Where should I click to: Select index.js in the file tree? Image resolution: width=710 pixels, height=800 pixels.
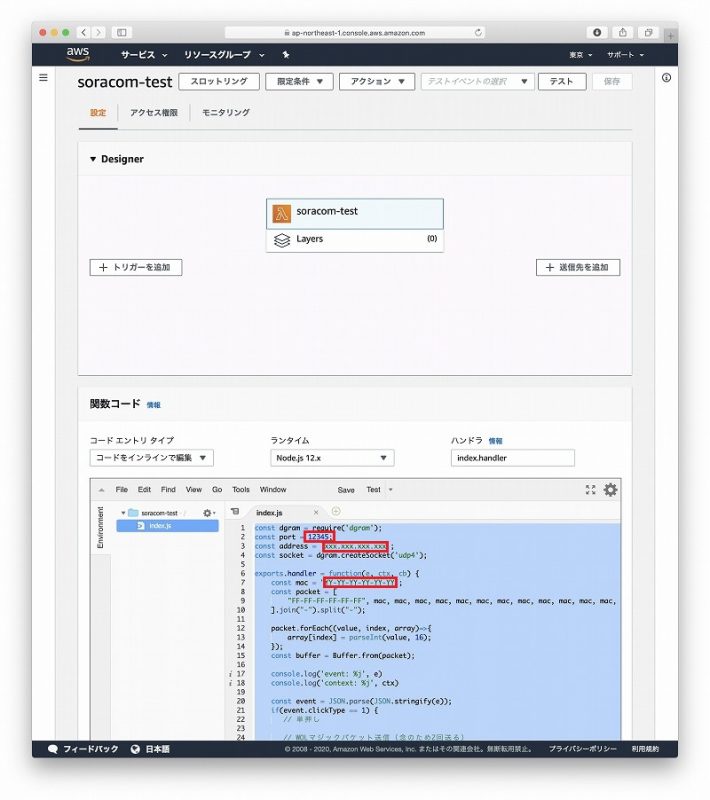tap(167, 526)
